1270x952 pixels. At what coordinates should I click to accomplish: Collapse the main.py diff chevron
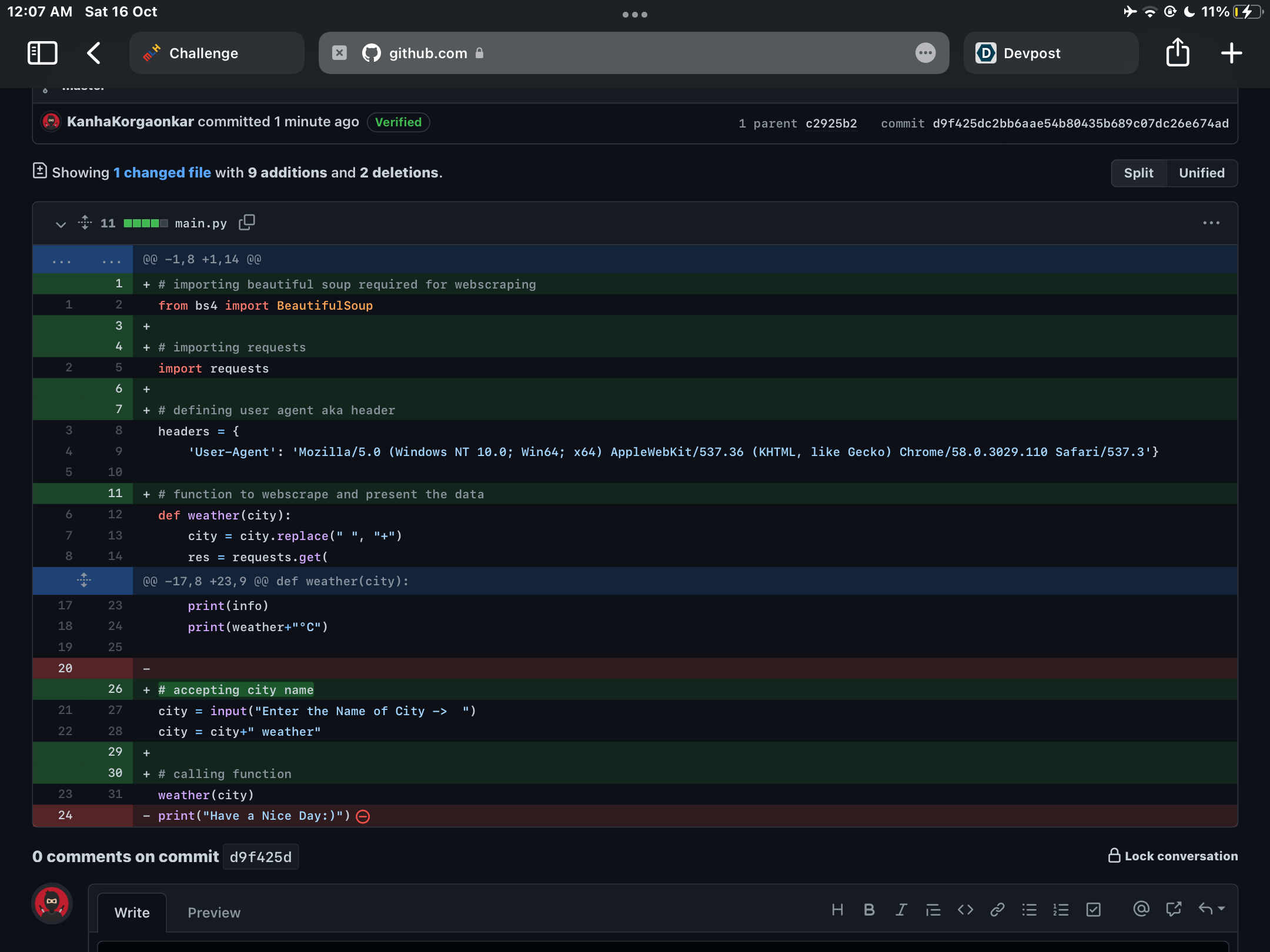(61, 224)
